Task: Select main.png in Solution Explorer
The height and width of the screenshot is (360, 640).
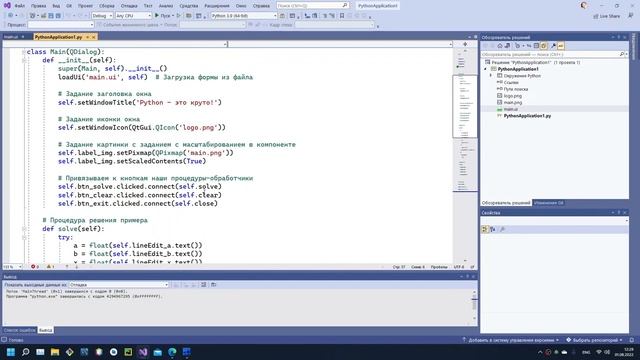Action: (512, 102)
